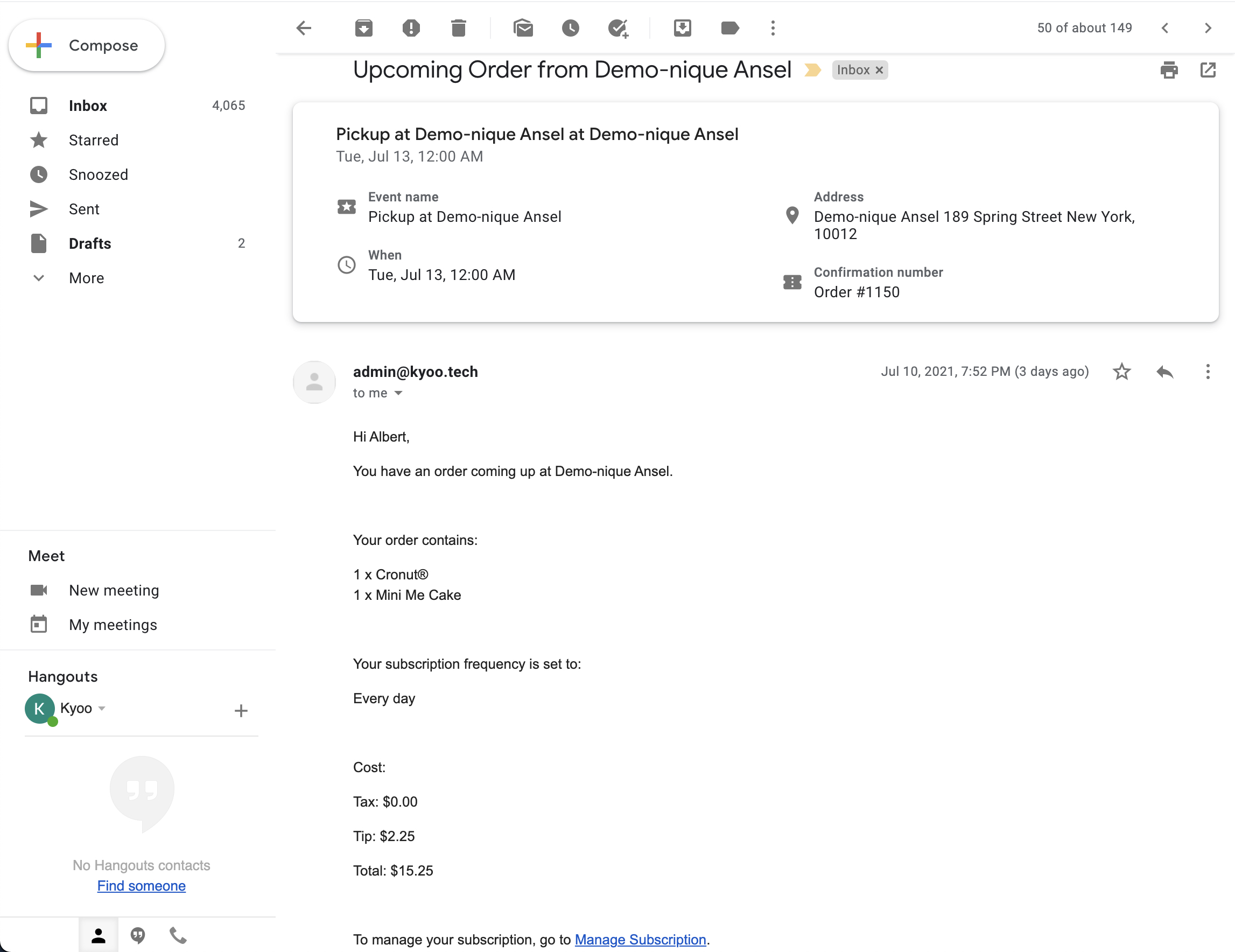Open the Manage Subscription link

[x=640, y=939]
